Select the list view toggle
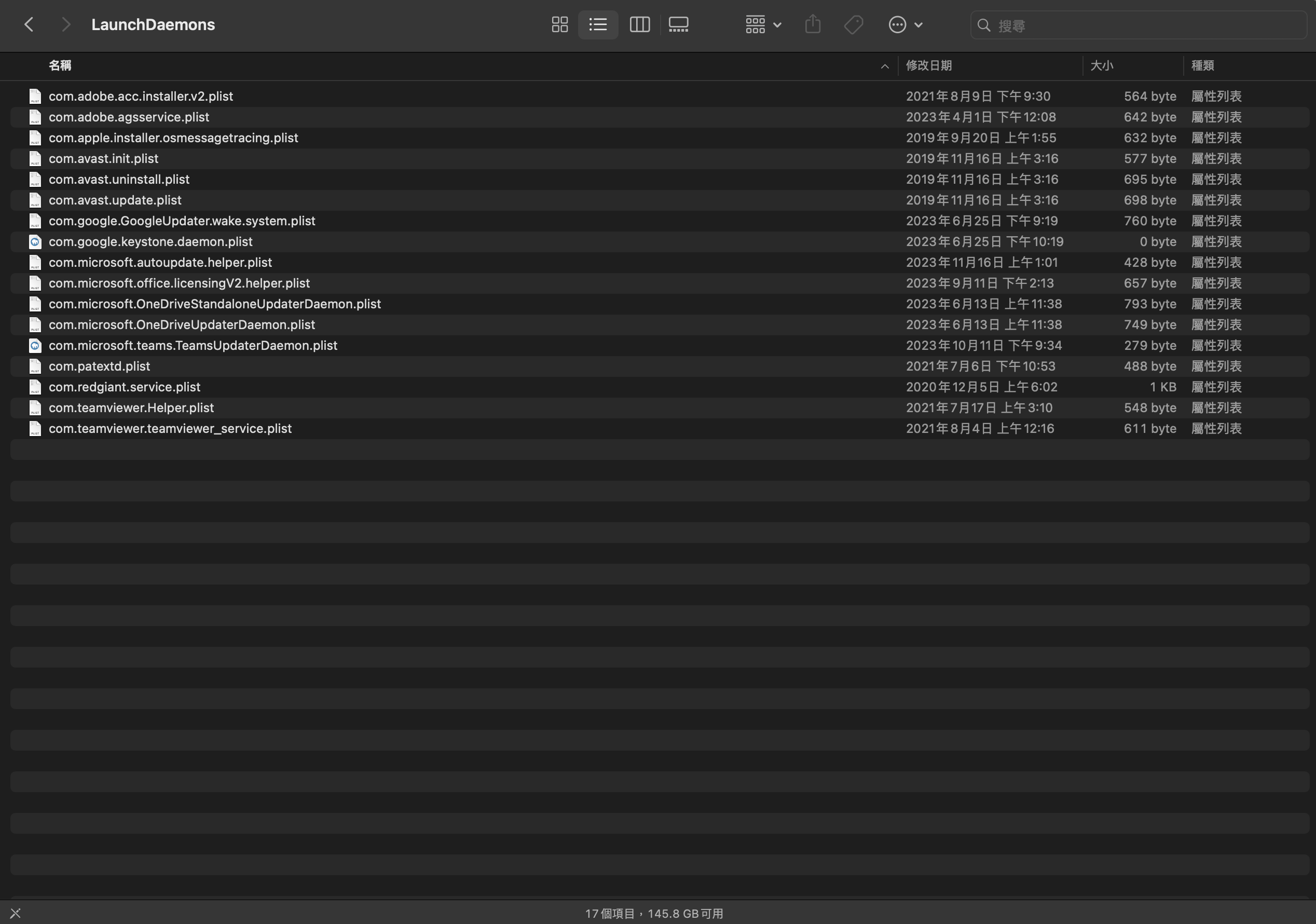1316x924 pixels. [598, 24]
